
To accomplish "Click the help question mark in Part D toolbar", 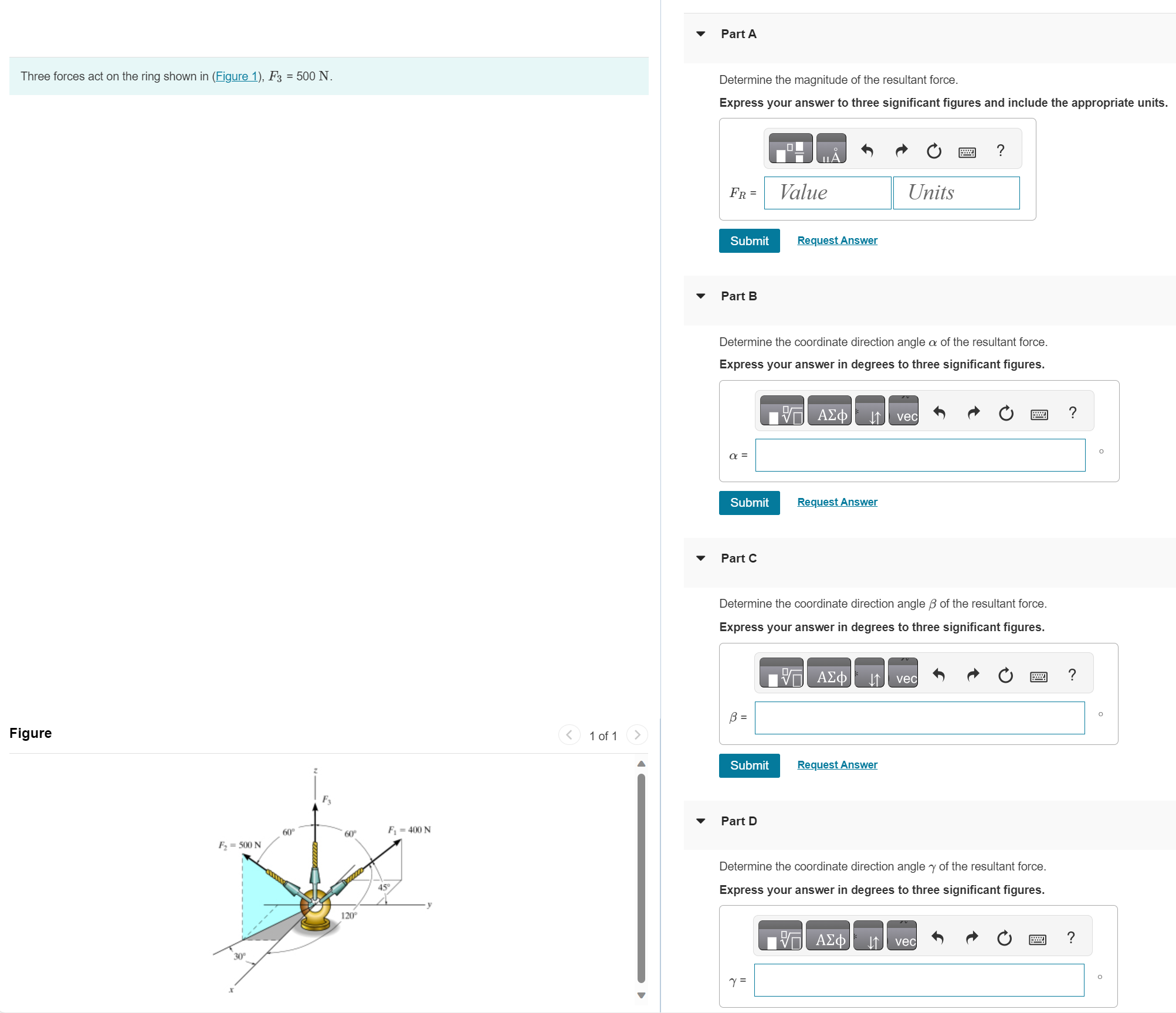I will pyautogui.click(x=1070, y=937).
